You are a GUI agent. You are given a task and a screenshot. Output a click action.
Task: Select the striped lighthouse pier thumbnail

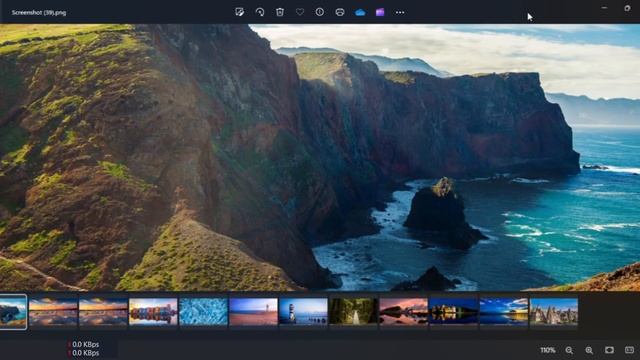click(x=303, y=312)
